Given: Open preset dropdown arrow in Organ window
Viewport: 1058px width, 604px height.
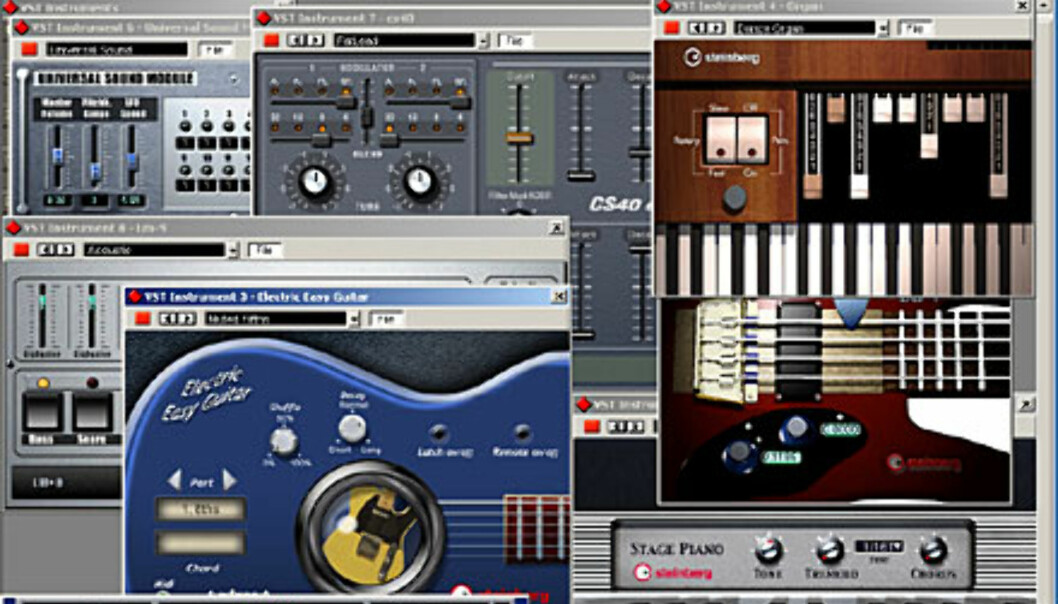Looking at the screenshot, I should click(883, 28).
